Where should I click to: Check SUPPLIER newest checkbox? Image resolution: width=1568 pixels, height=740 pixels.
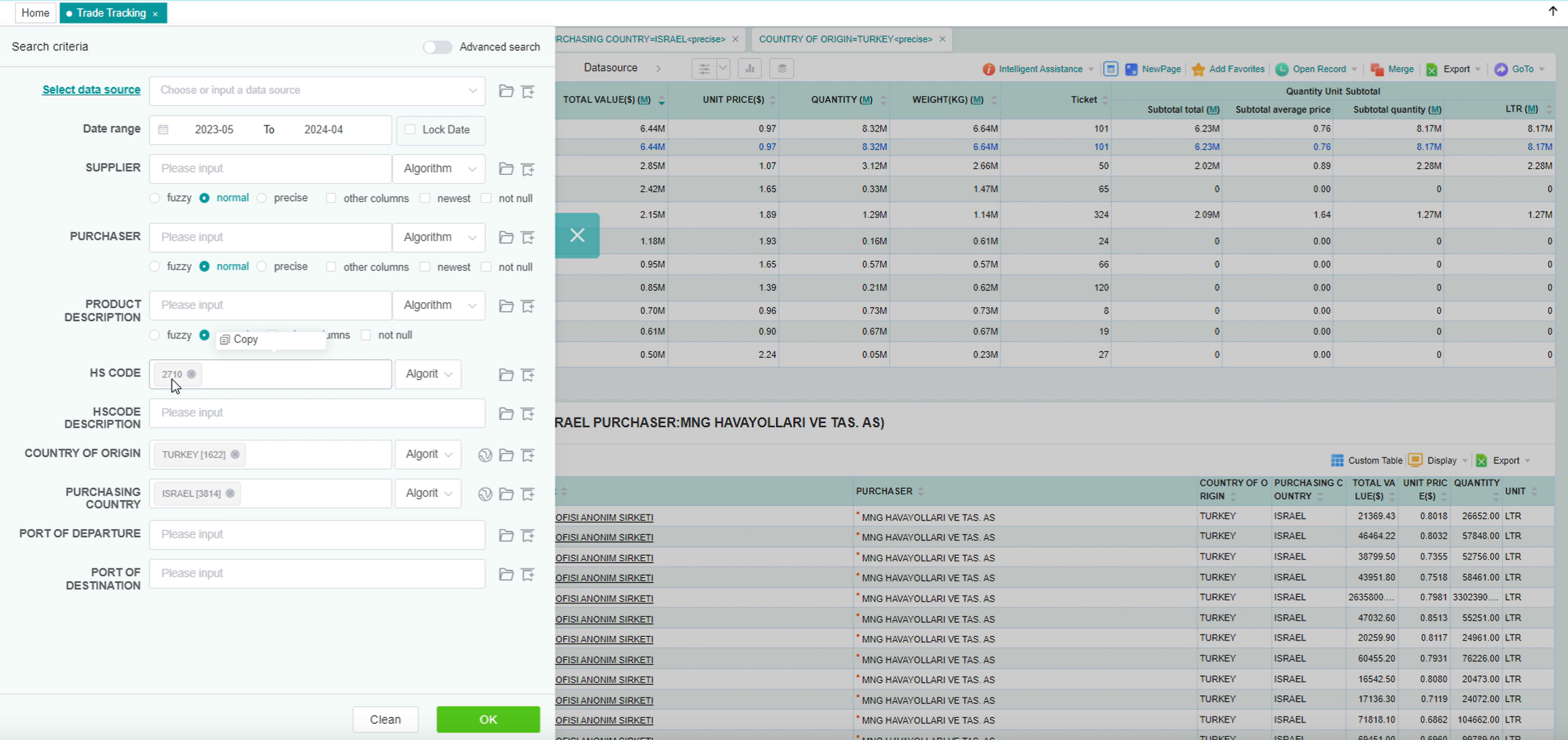425,198
